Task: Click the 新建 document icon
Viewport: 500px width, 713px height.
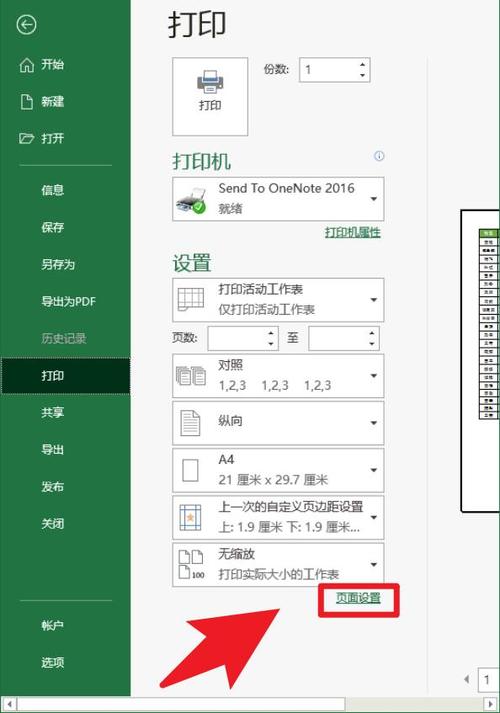Action: (26, 102)
